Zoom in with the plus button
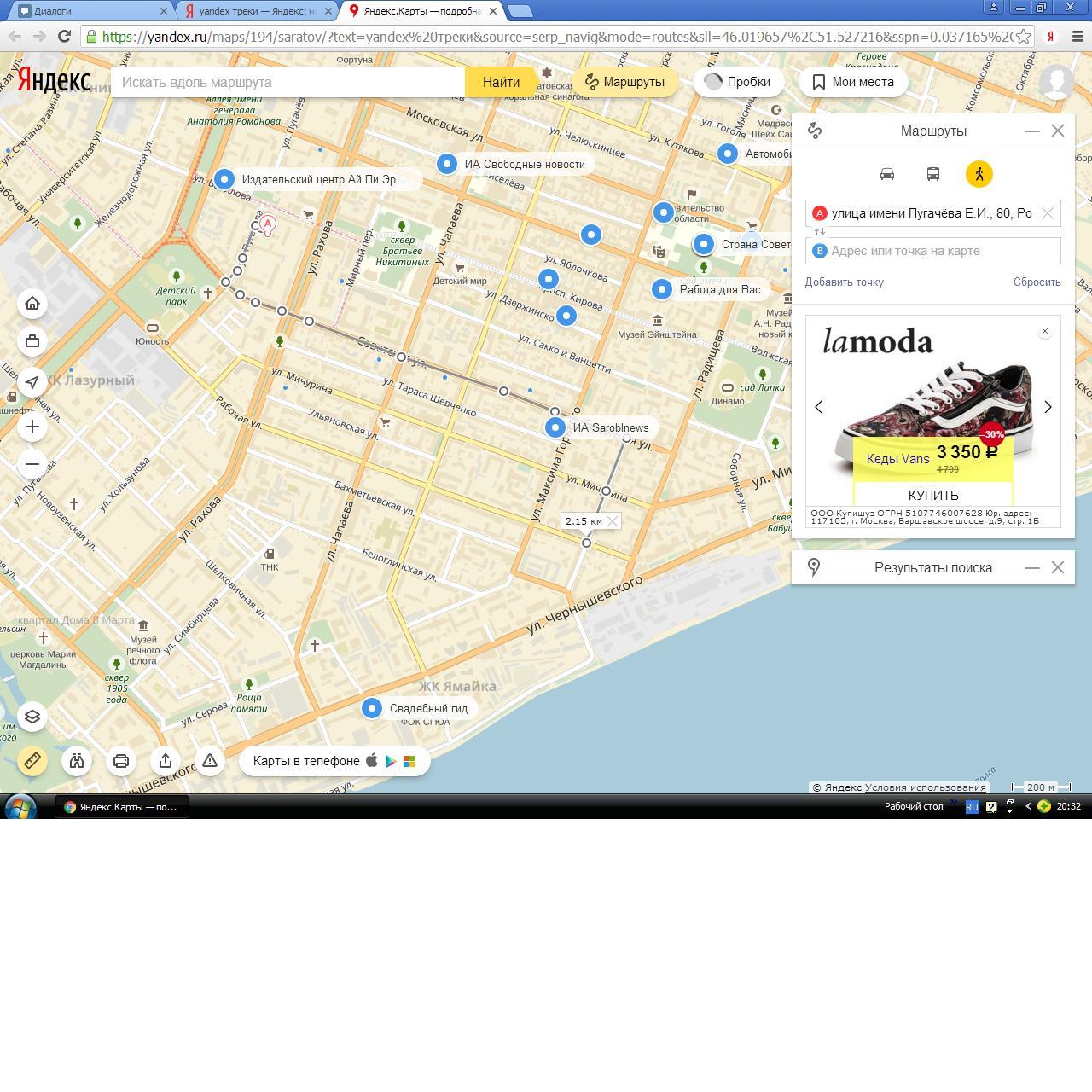 coord(32,427)
